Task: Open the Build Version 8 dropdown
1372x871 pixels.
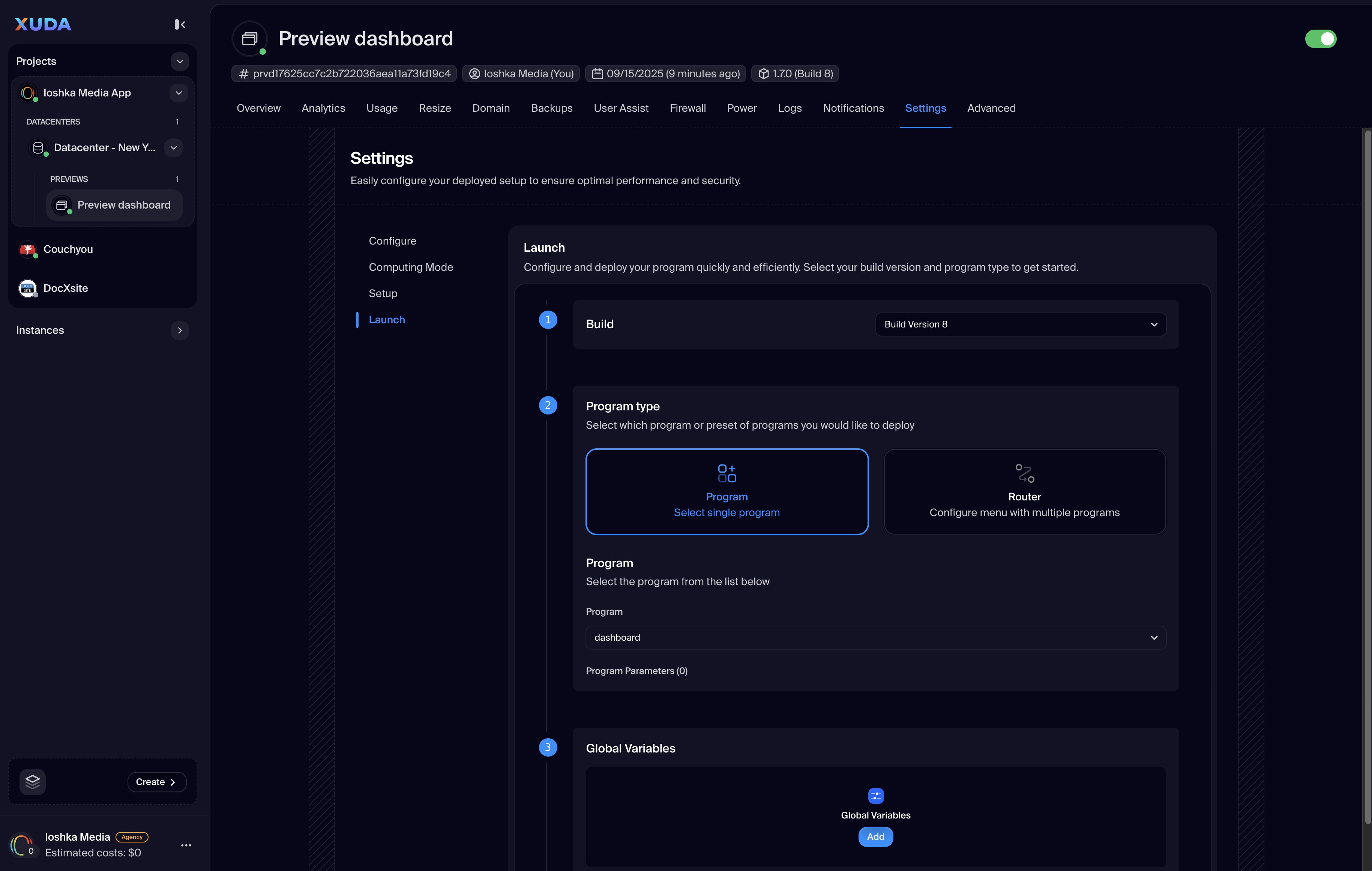Action: click(x=1020, y=324)
